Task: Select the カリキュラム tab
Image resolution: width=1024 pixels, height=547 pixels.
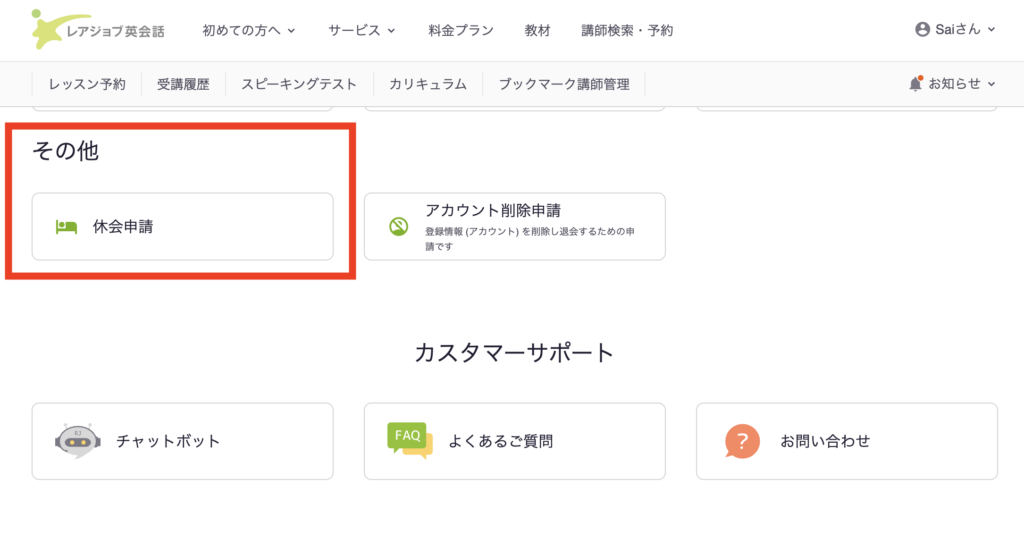Action: click(428, 84)
